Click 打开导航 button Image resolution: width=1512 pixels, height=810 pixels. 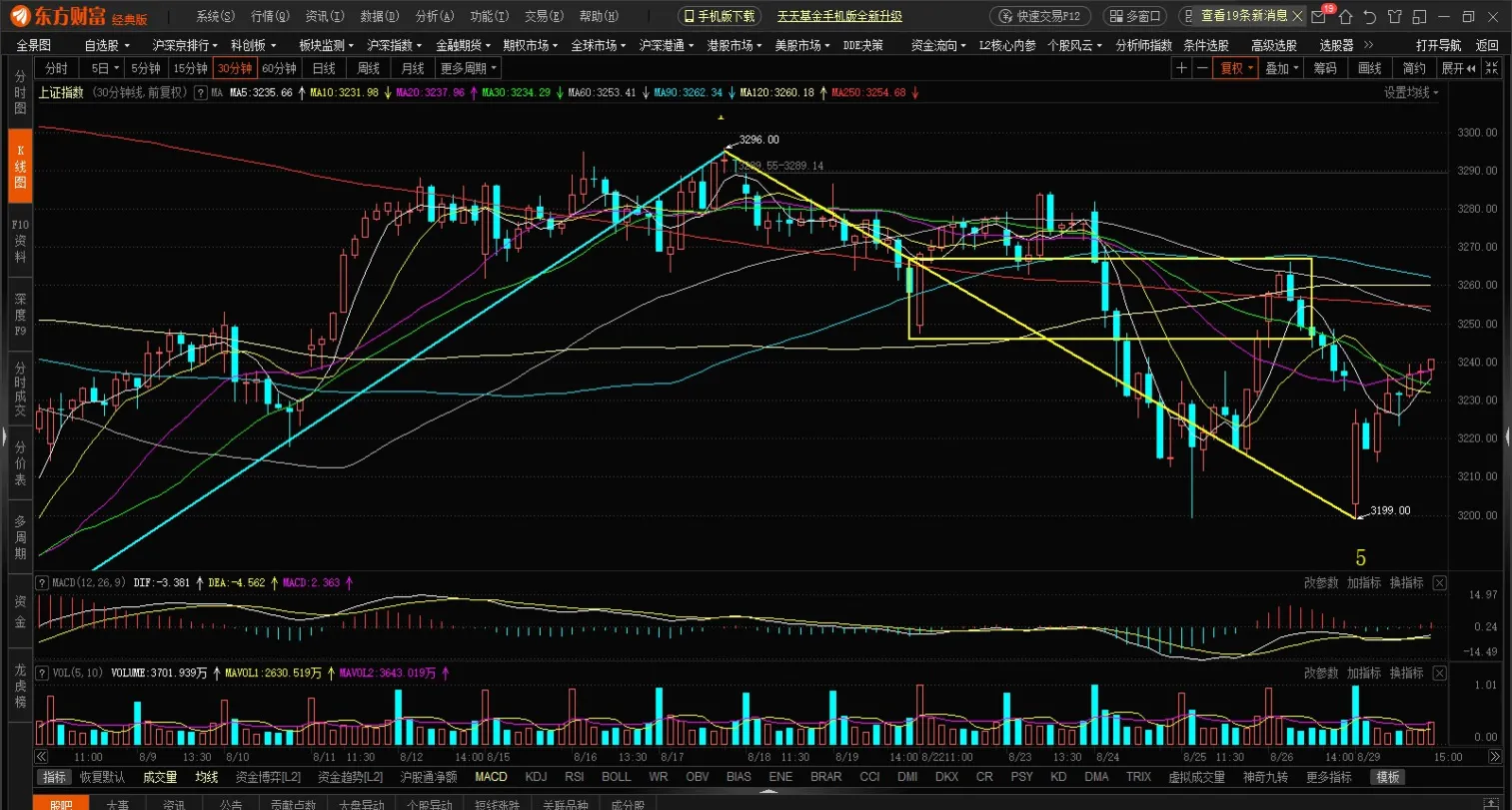click(1438, 45)
